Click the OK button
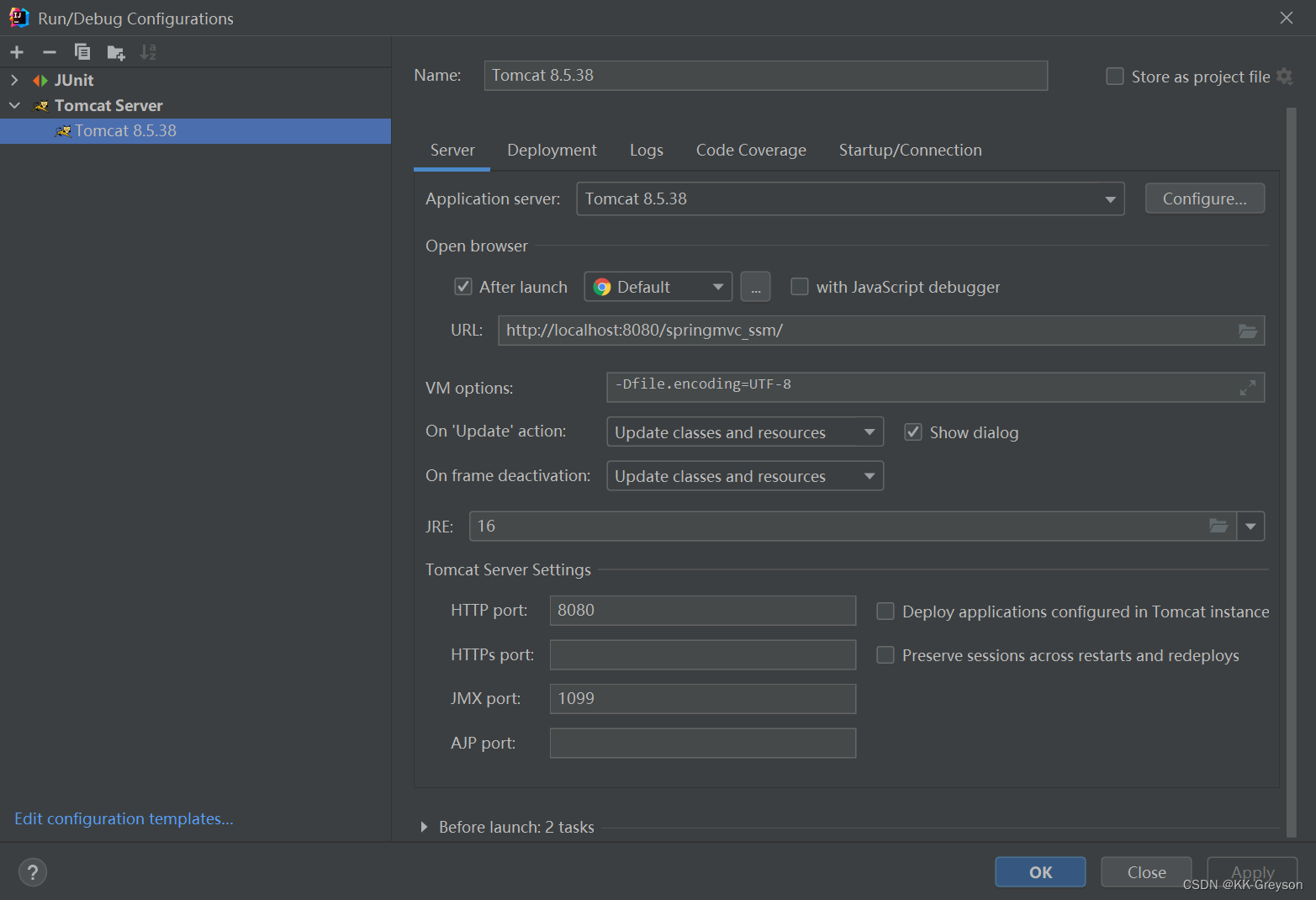The height and width of the screenshot is (900, 1316). pyautogui.click(x=1040, y=872)
